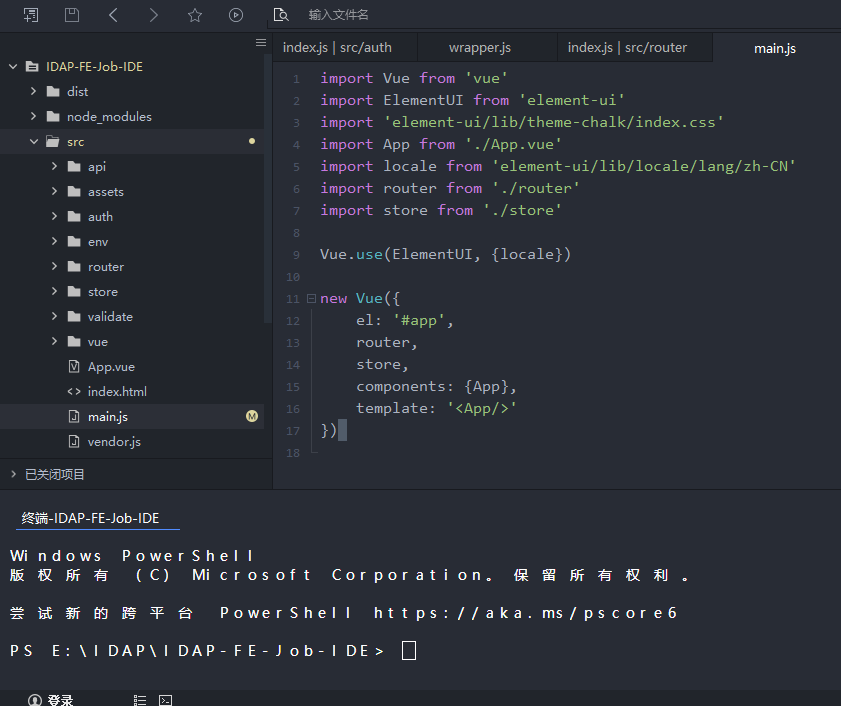Select the env folder label
Image resolution: width=841 pixels, height=706 pixels.
[98, 242]
